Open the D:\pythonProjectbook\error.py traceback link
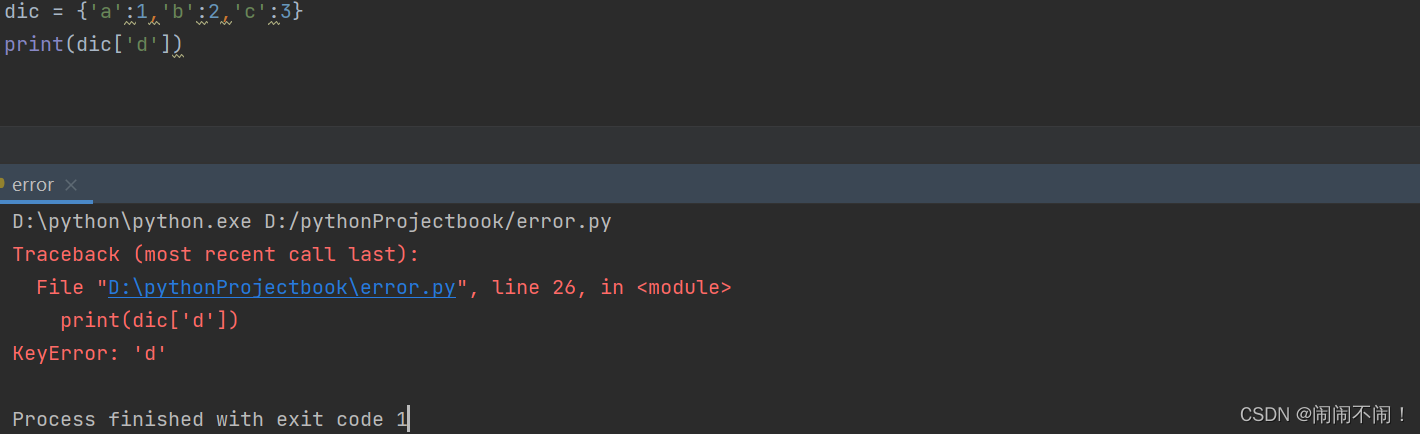The image size is (1420, 434). click(x=282, y=288)
